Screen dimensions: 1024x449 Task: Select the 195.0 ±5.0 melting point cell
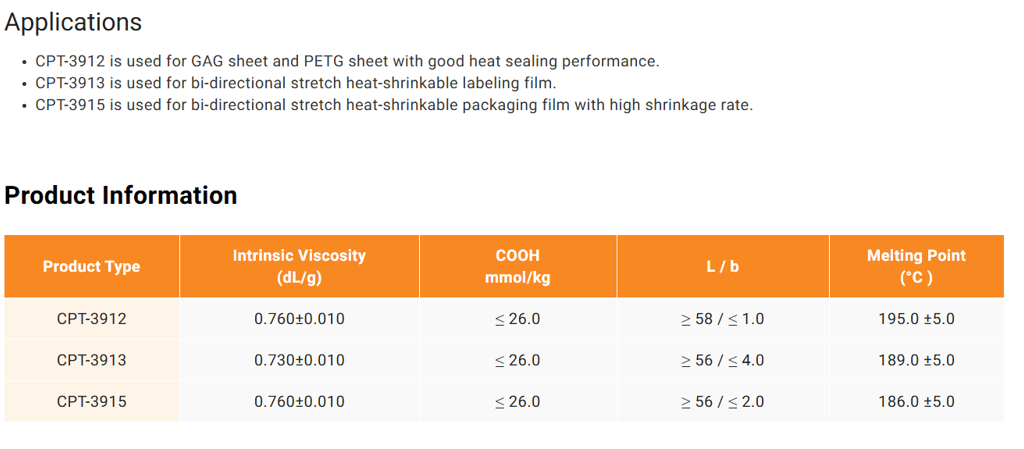pos(917,319)
